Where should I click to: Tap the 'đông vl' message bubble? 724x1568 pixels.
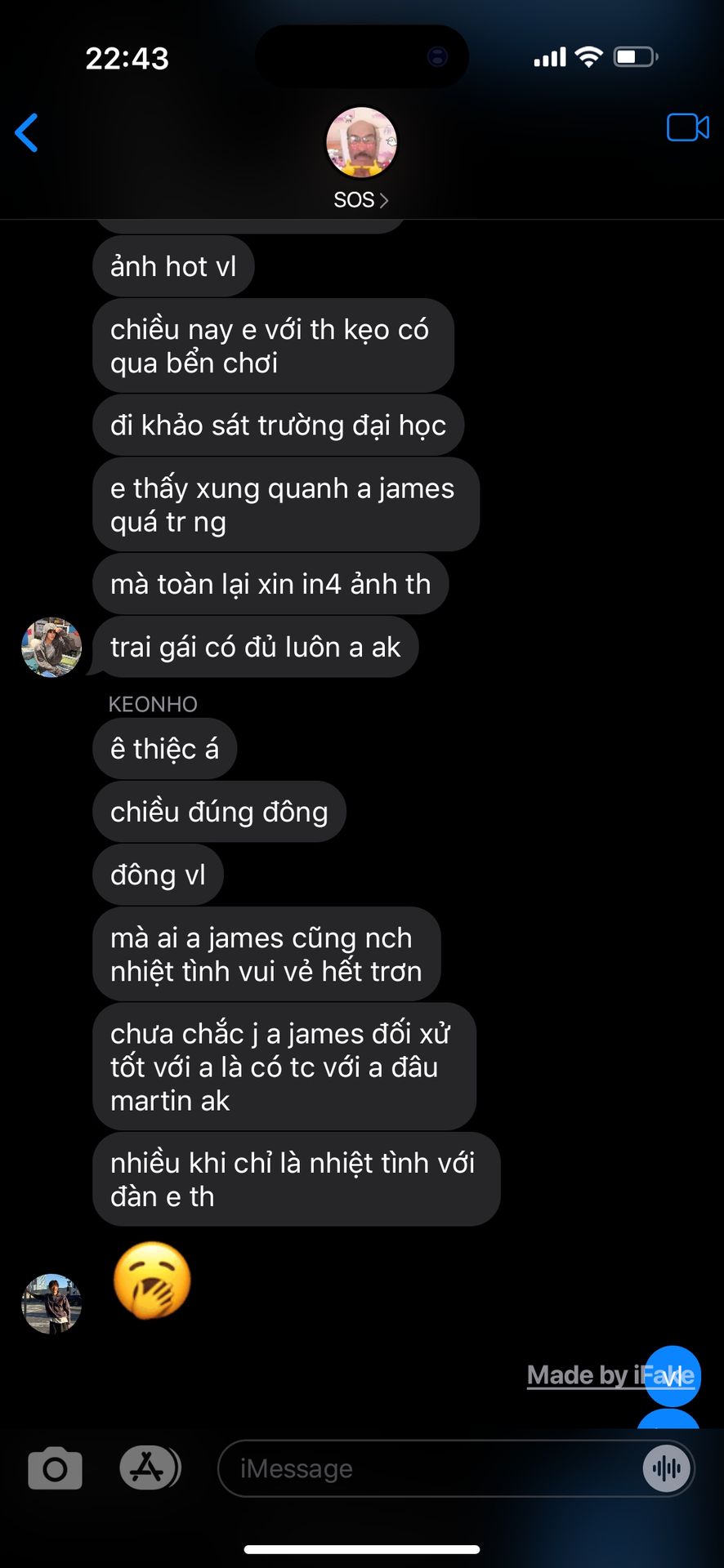click(158, 875)
